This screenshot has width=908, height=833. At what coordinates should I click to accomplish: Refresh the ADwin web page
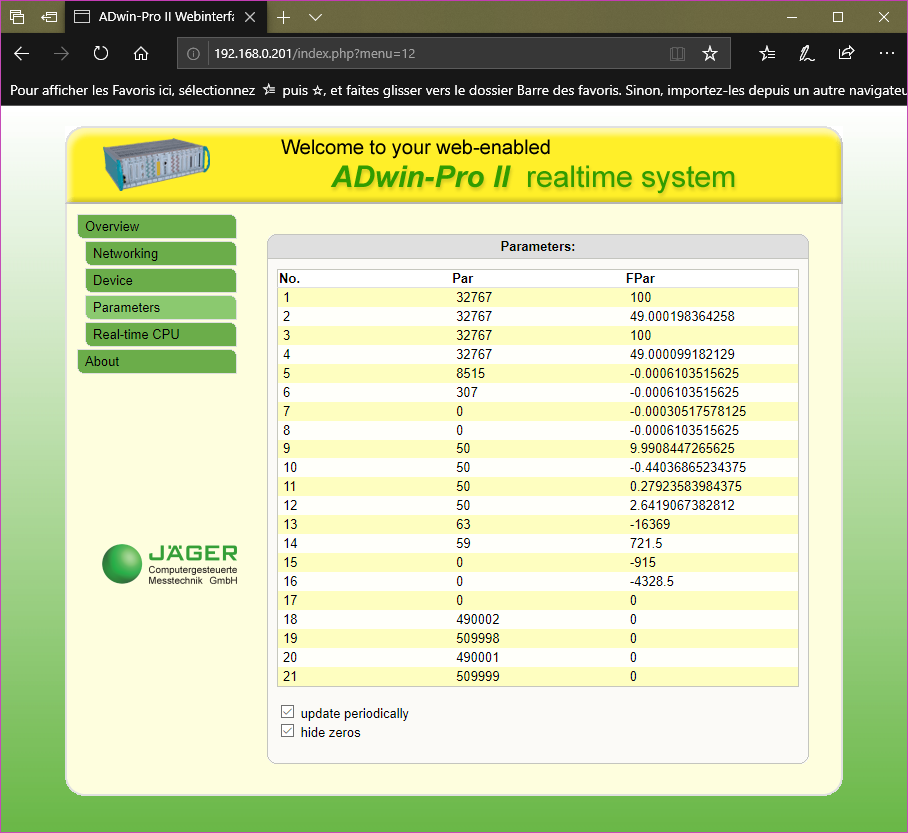pyautogui.click(x=101, y=54)
